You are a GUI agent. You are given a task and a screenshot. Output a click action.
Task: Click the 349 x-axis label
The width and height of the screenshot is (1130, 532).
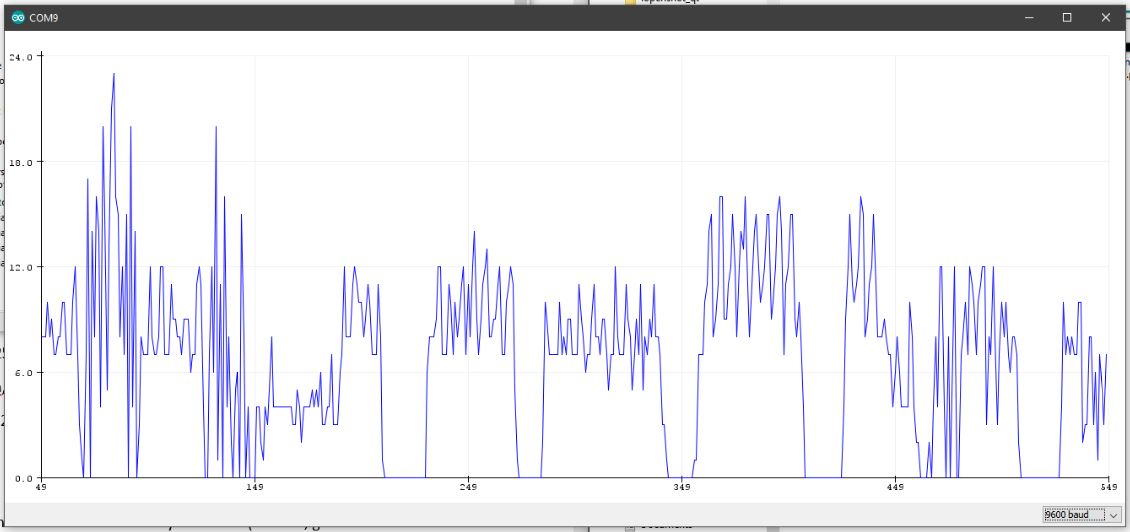[682, 487]
